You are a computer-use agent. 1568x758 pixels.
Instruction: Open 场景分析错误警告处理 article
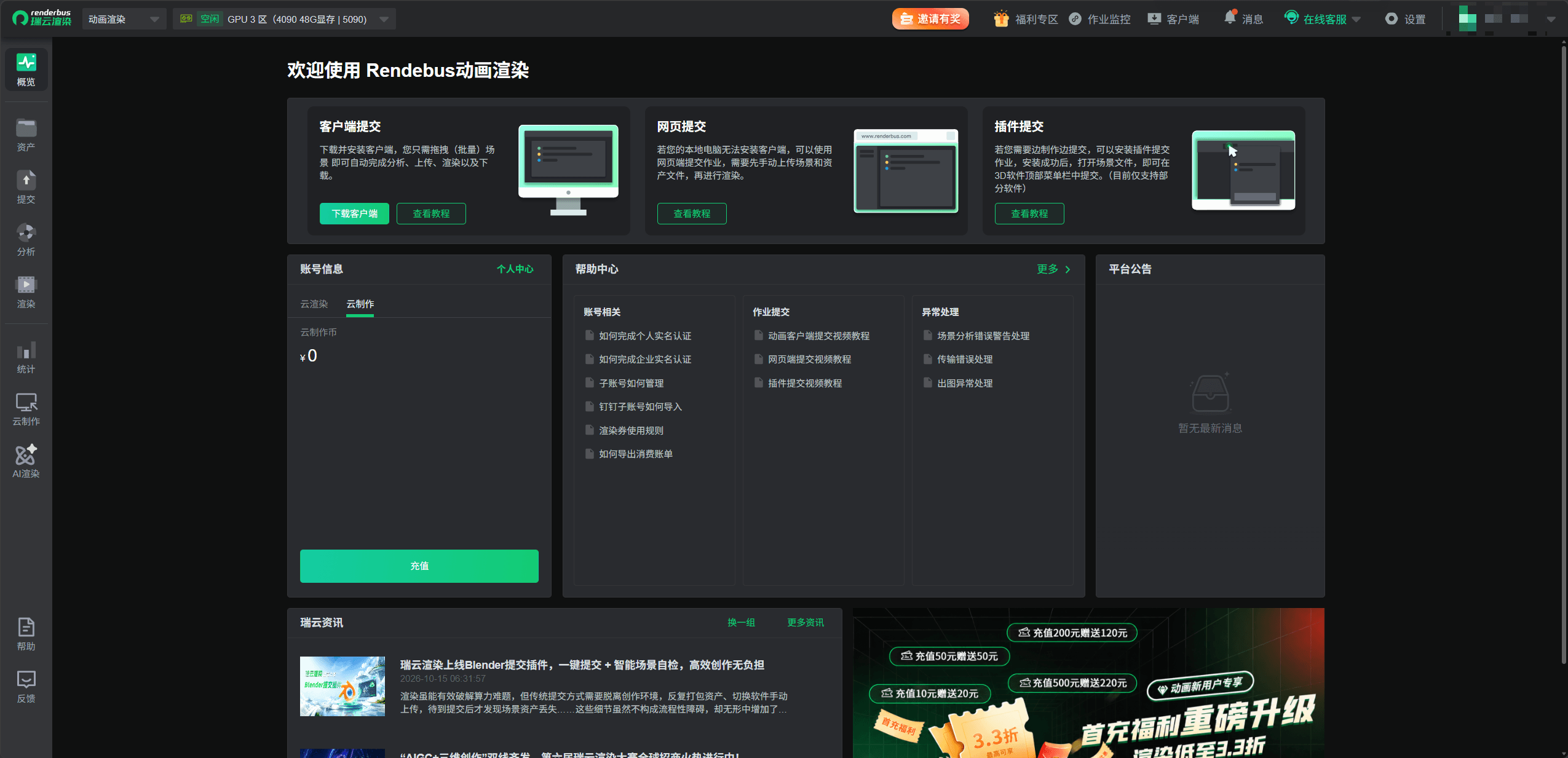click(983, 336)
